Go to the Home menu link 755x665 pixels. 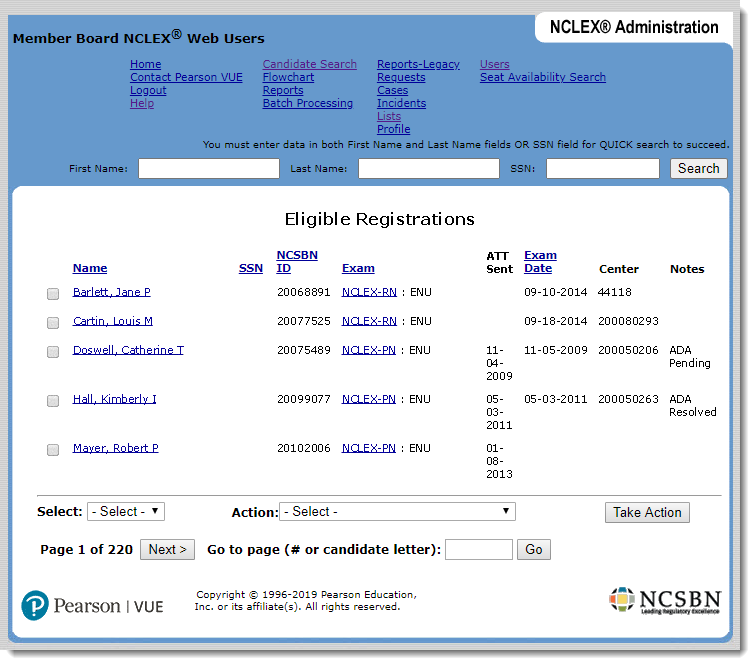[x=145, y=64]
